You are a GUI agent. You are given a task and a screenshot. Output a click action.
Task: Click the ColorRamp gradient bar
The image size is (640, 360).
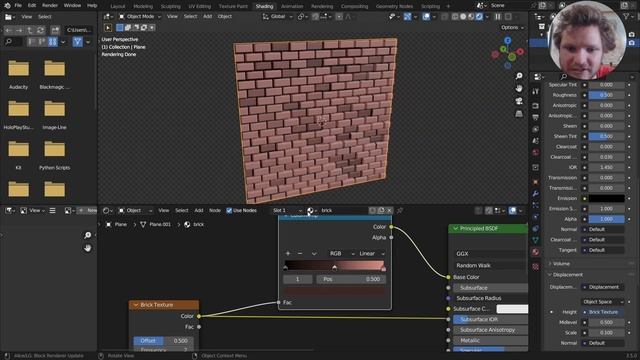[334, 265]
